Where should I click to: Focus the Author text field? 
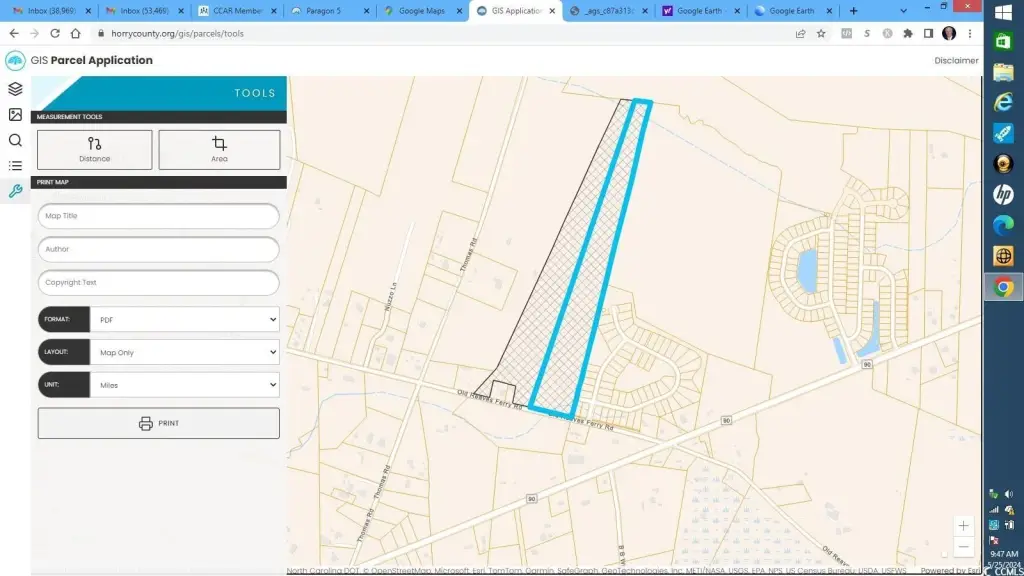158,249
